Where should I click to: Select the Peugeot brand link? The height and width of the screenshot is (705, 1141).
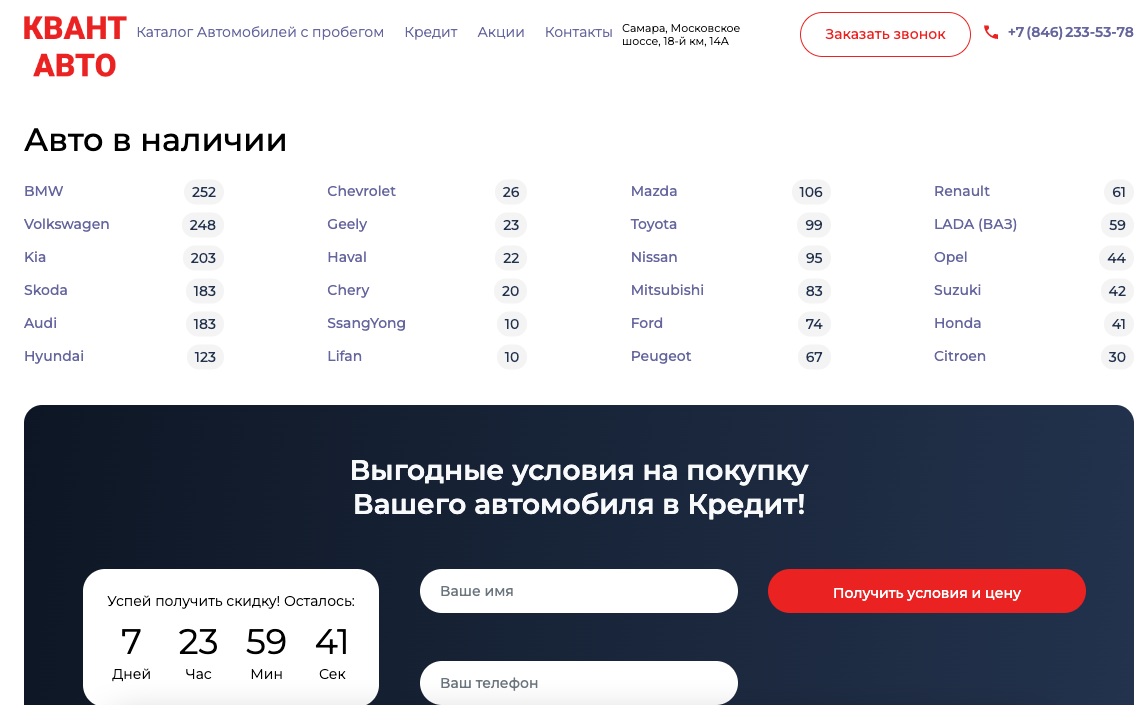(661, 356)
